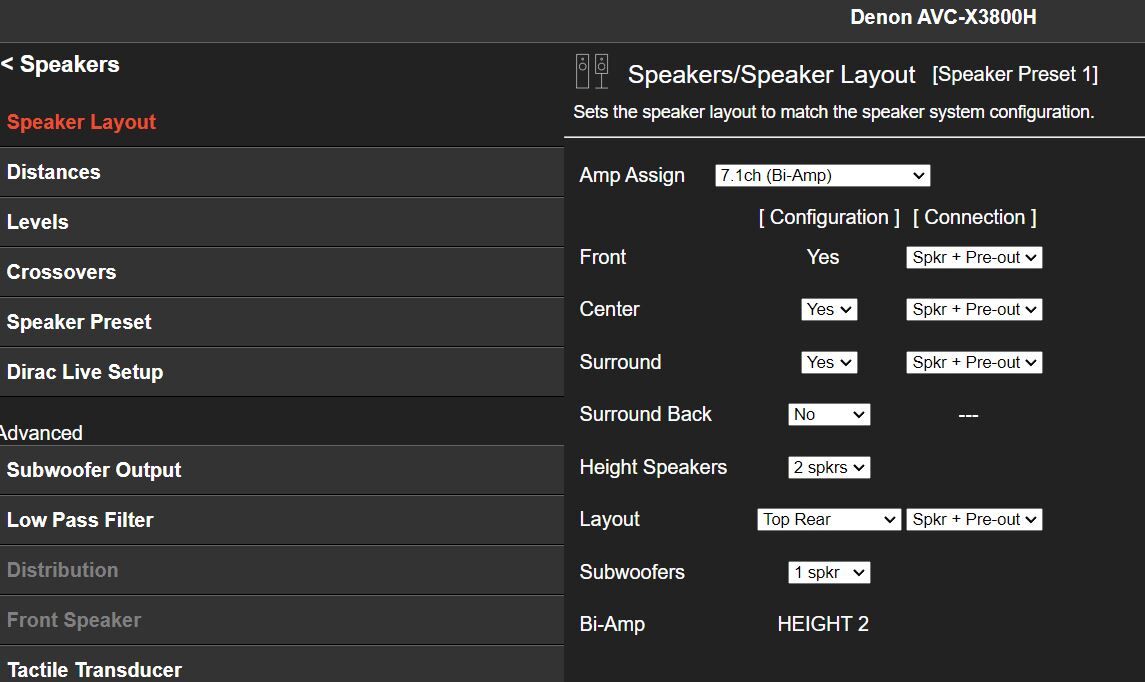Open Crossovers settings page
1145x682 pixels.
[x=62, y=272]
